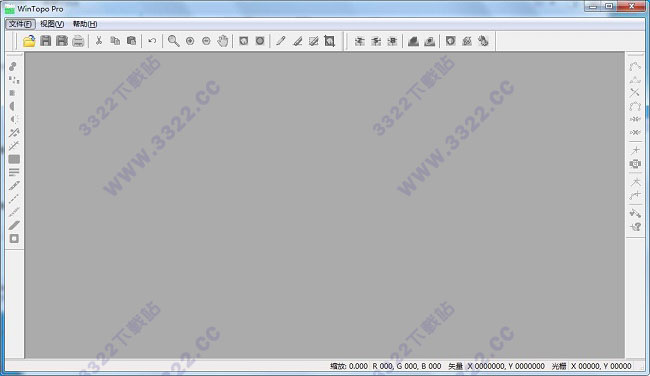The width and height of the screenshot is (650, 376).
Task: Close the WinTopo Pro window
Action: click(631, 6)
